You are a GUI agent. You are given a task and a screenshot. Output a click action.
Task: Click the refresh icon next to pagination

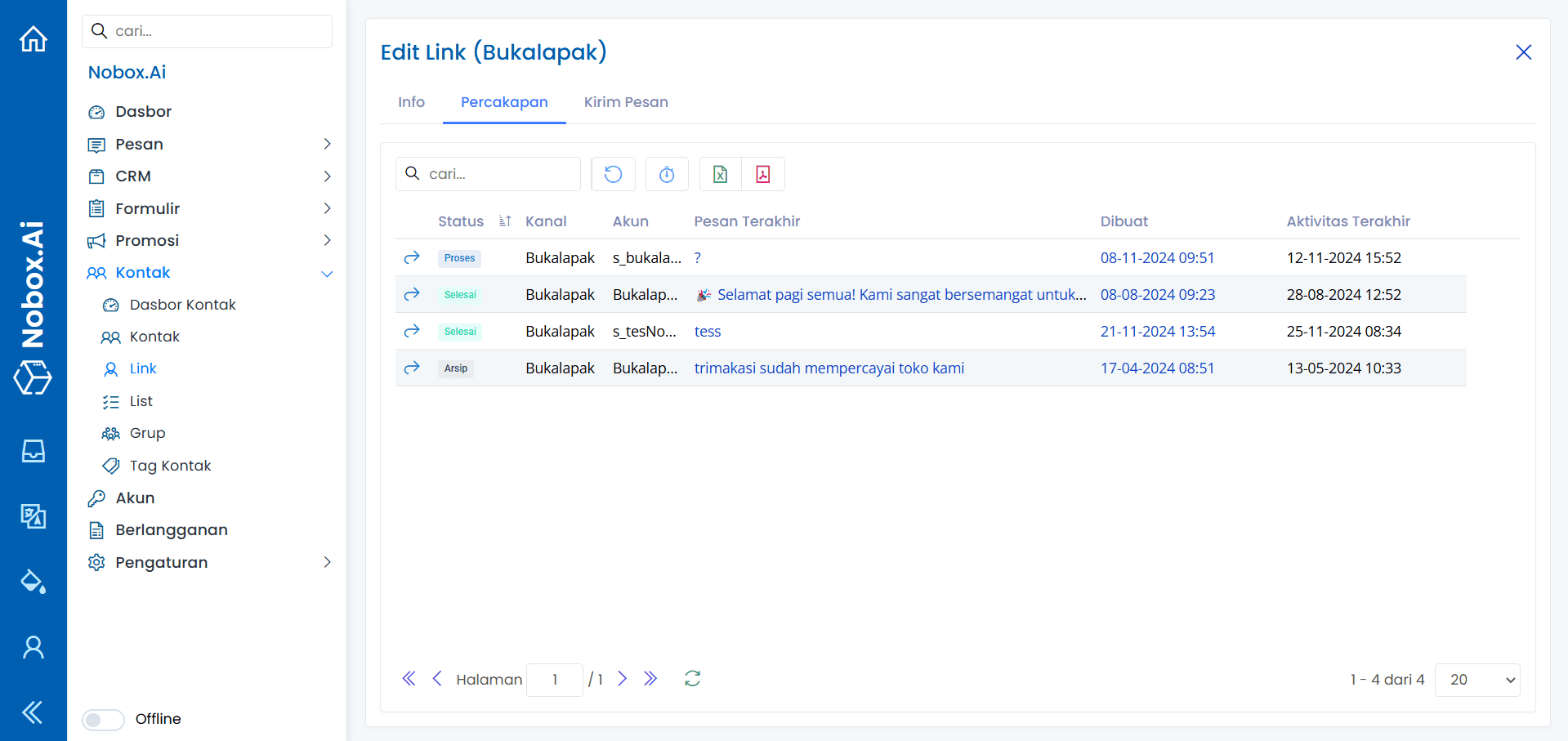(x=692, y=679)
